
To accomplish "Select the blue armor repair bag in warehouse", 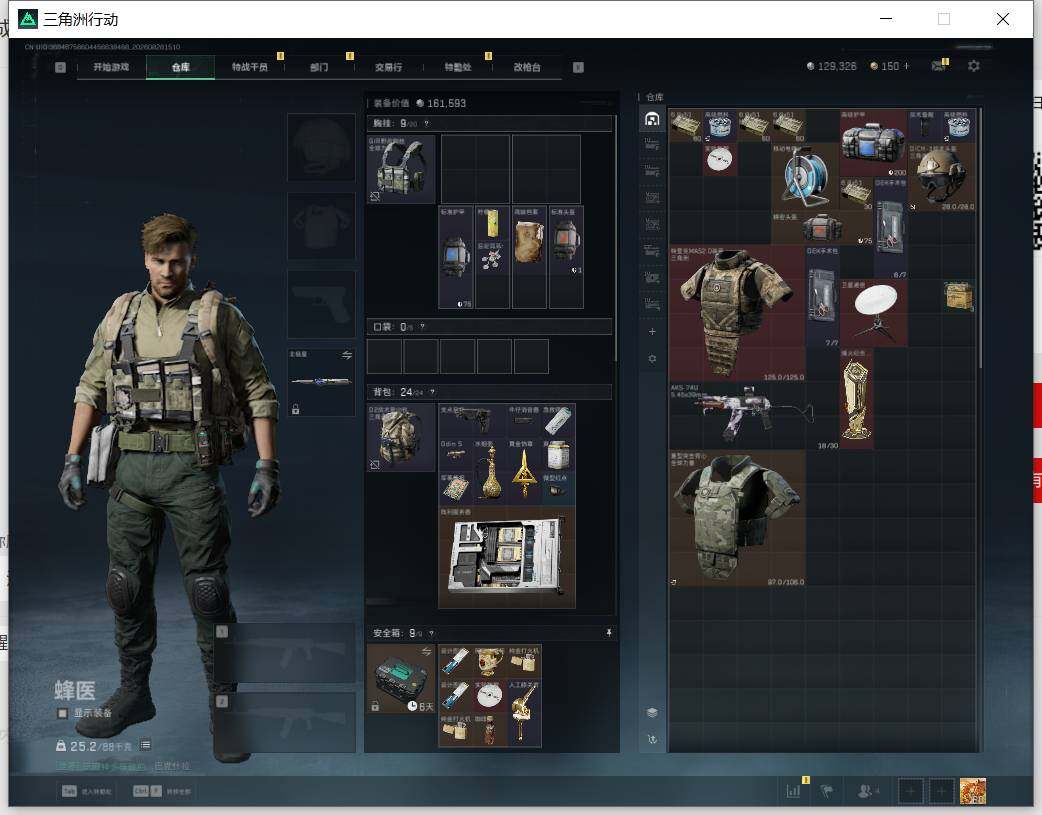I will 873,143.
